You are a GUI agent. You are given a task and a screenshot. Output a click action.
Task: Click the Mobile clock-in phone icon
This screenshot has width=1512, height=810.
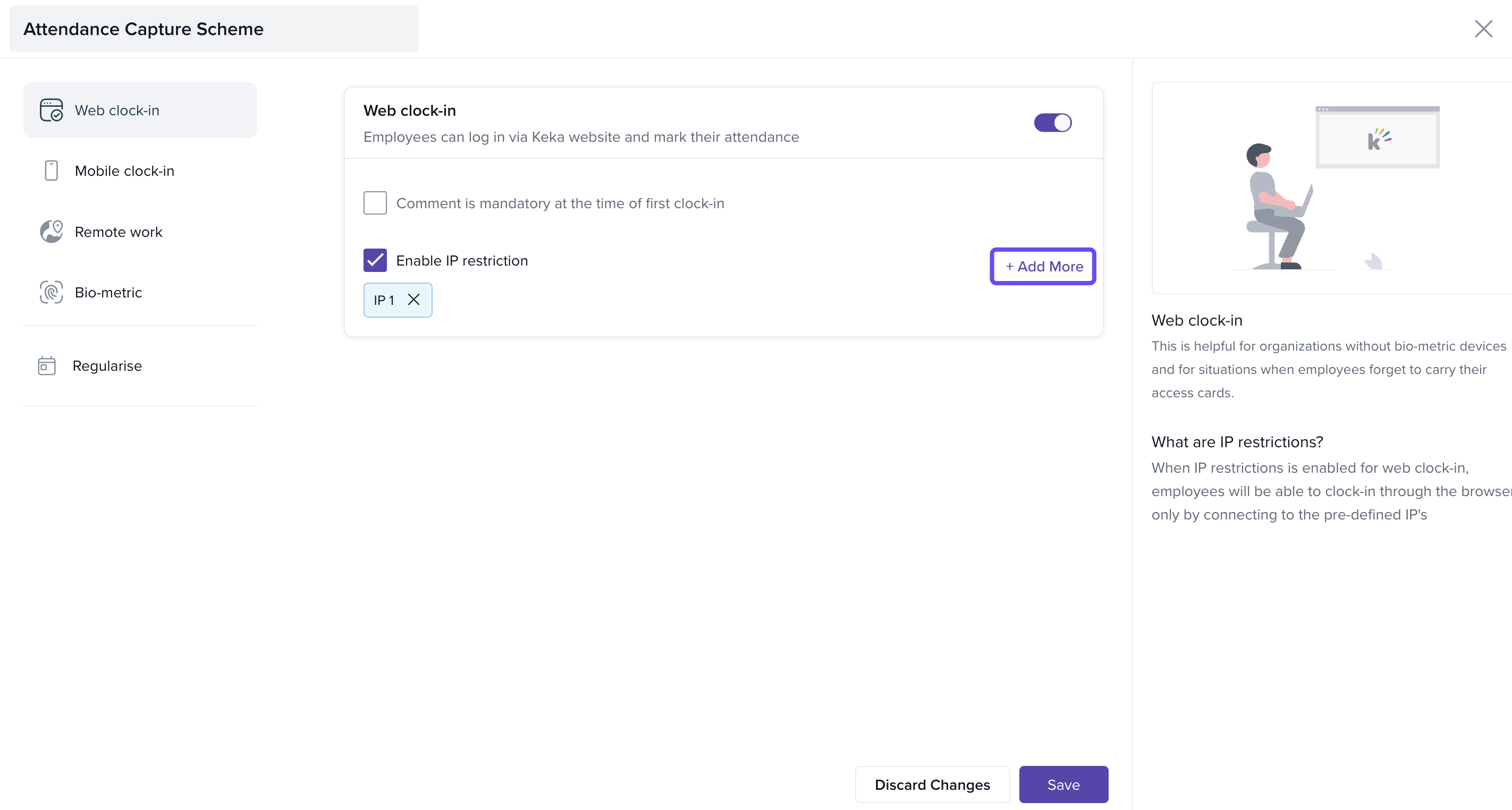click(51, 170)
